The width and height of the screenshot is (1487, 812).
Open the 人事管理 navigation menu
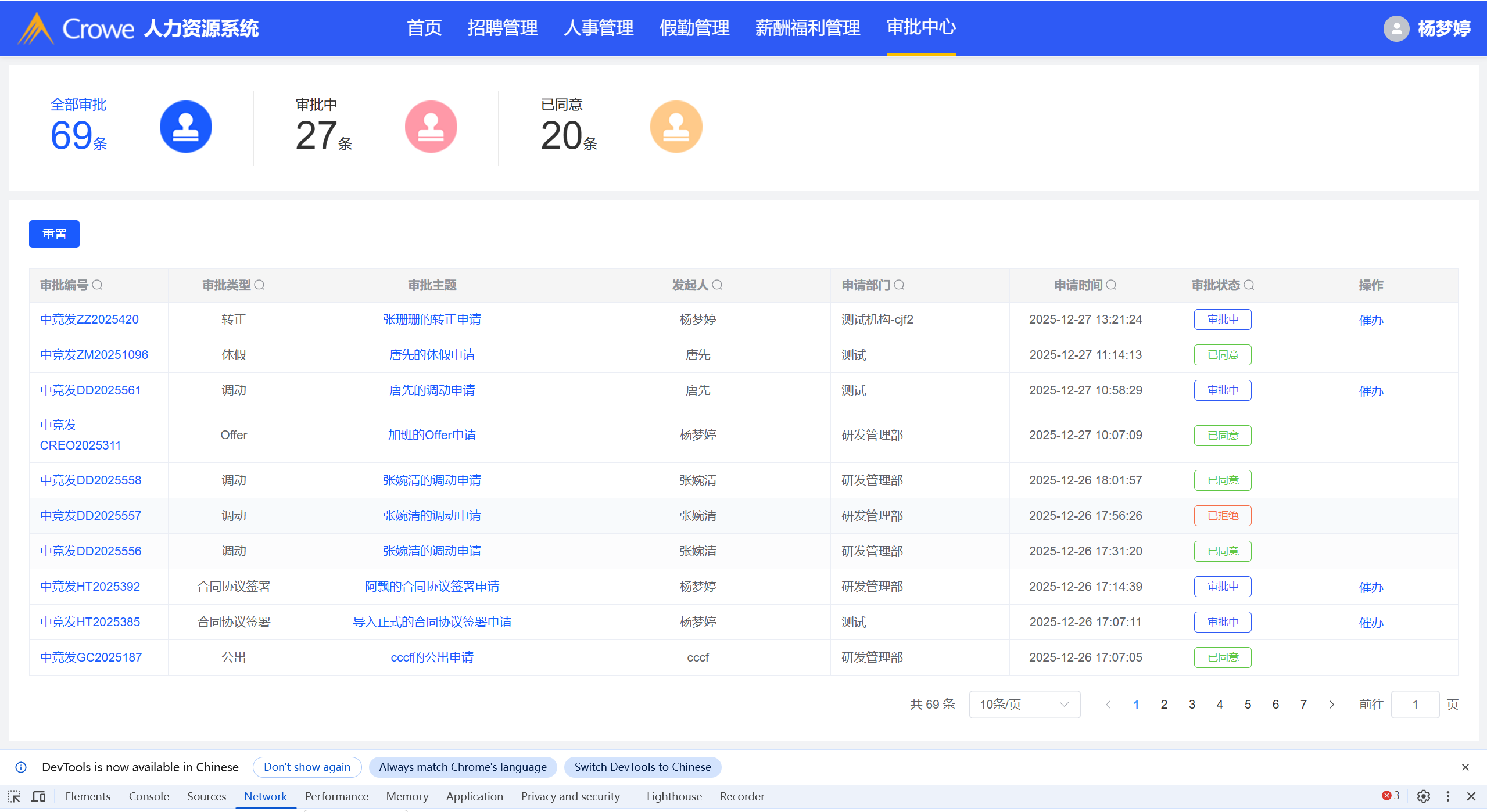[598, 28]
